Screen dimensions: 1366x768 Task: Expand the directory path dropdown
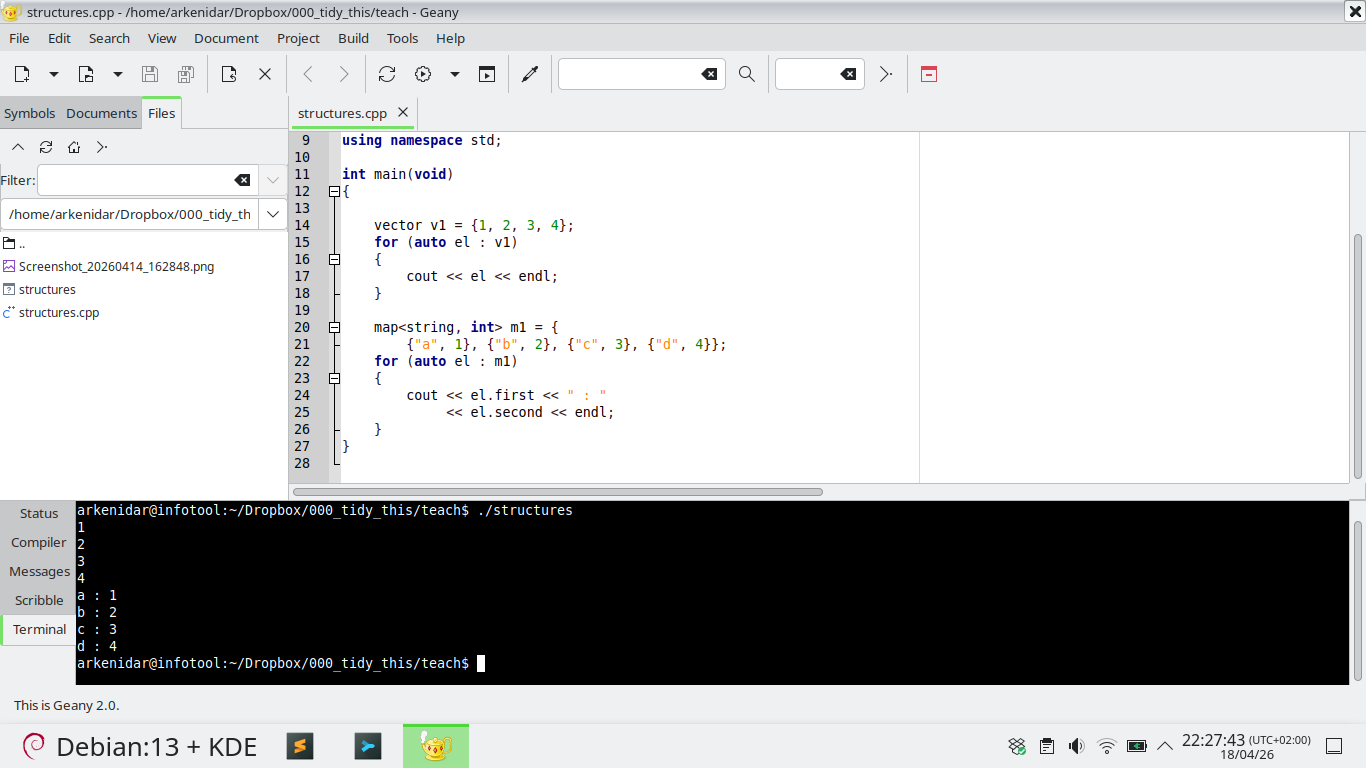click(x=273, y=214)
